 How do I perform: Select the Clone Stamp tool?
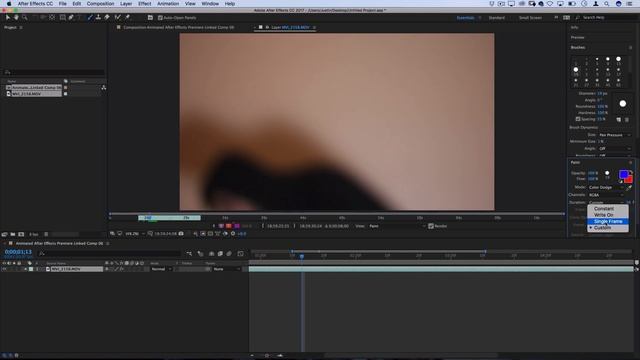98,18
